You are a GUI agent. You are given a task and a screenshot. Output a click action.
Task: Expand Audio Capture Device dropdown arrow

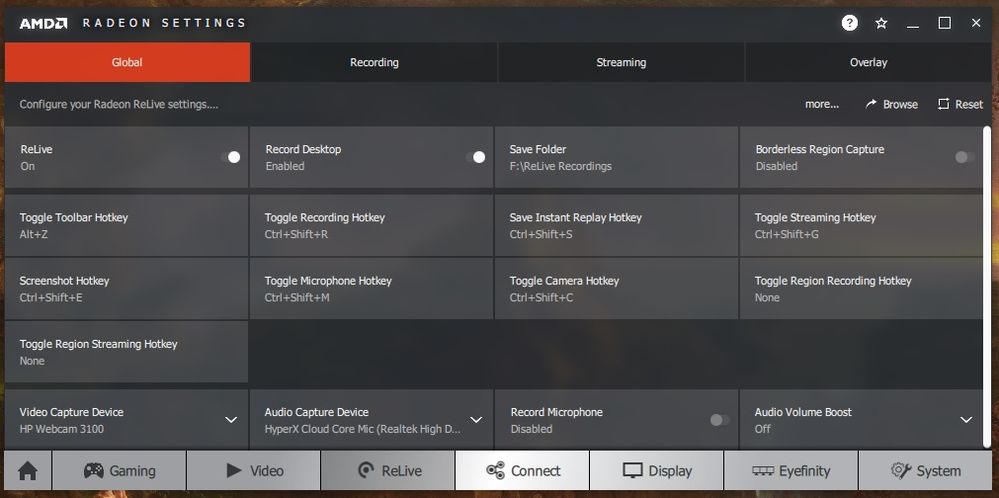point(476,420)
